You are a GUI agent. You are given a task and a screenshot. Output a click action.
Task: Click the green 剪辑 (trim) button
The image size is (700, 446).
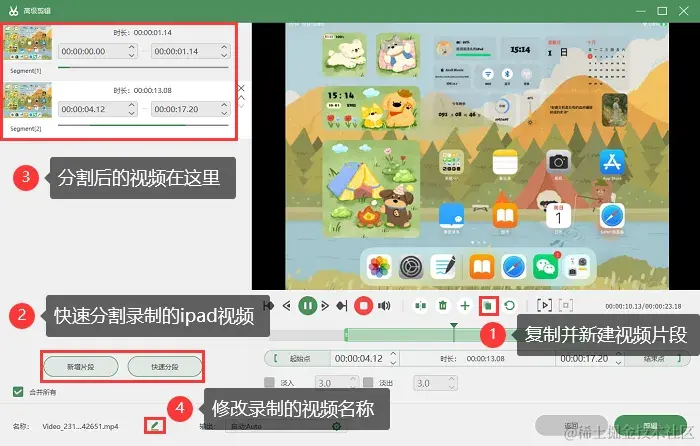pyautogui.click(x=650, y=425)
